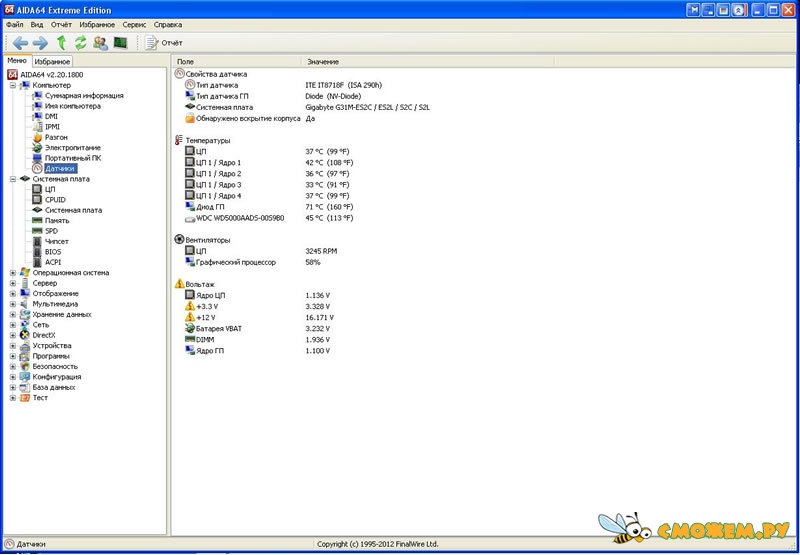The image size is (800, 555).
Task: Open the Отчёт menu in menu bar
Action: (61, 24)
